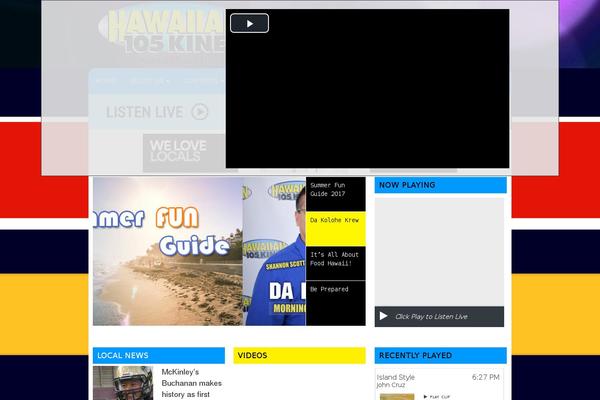Open the football player news thumbnail
600x400 pixels.
[123, 383]
